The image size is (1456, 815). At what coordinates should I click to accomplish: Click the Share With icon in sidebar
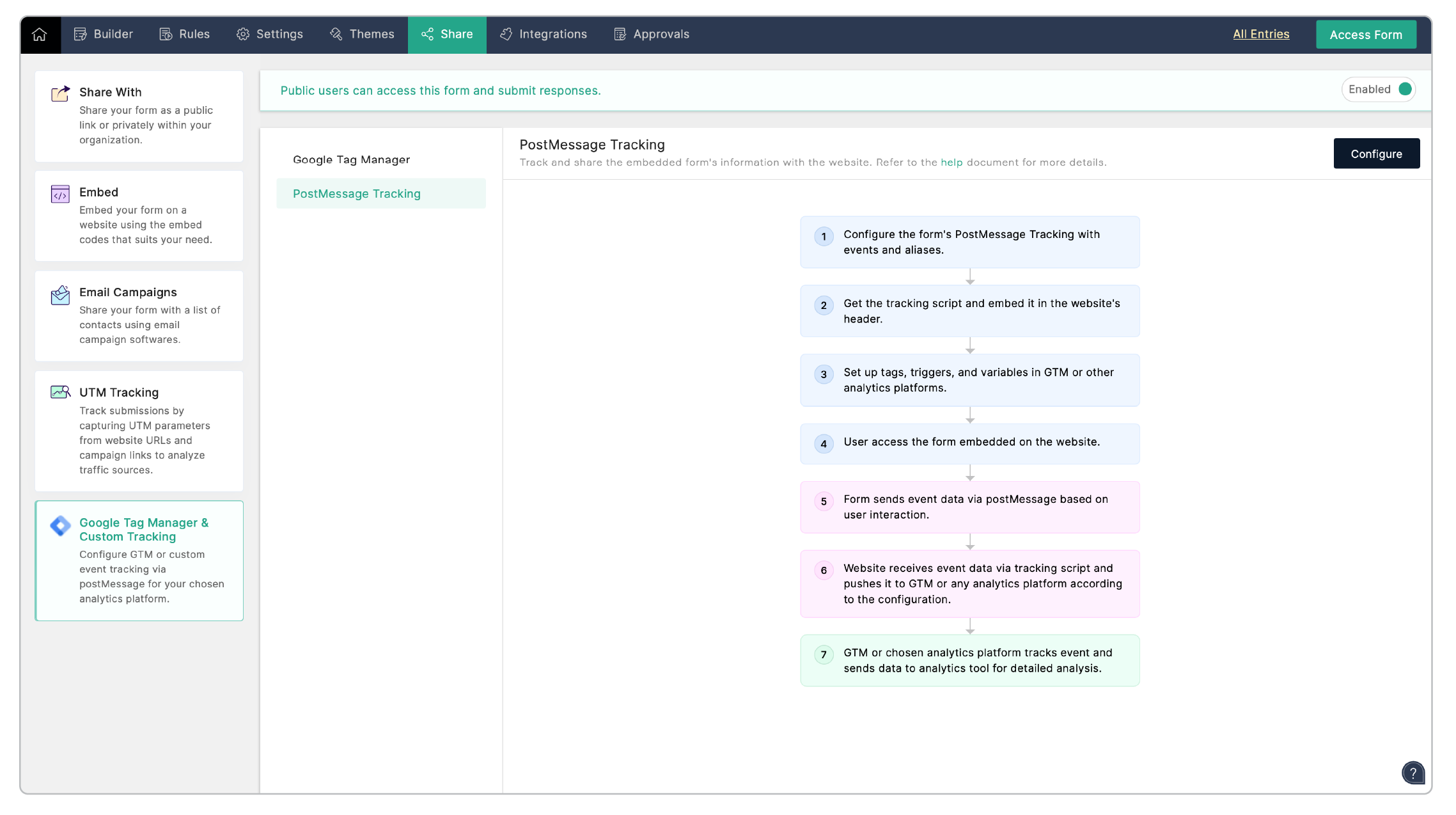(x=60, y=93)
